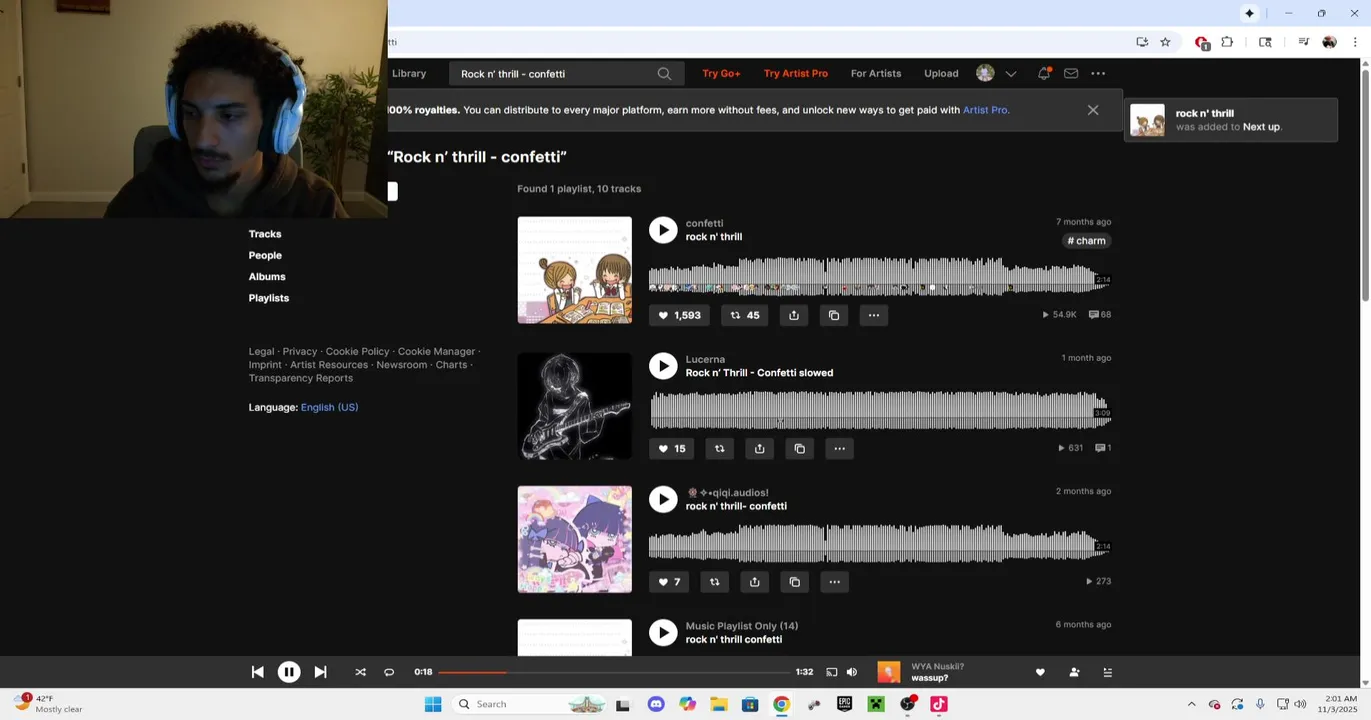This screenshot has width=1371, height=720.
Task: Like the confetti rock n' thrill track
Action: (x=679, y=315)
